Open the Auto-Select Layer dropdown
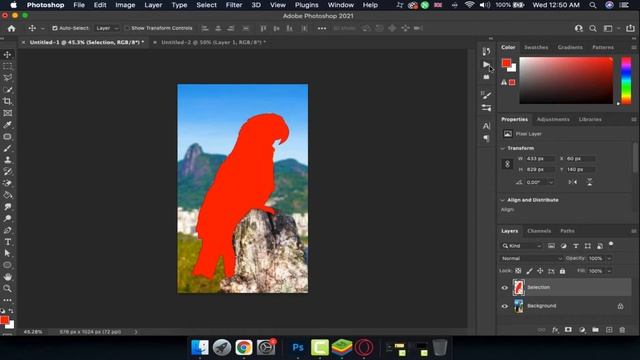Screen dimensions: 640x360 (107, 28)
